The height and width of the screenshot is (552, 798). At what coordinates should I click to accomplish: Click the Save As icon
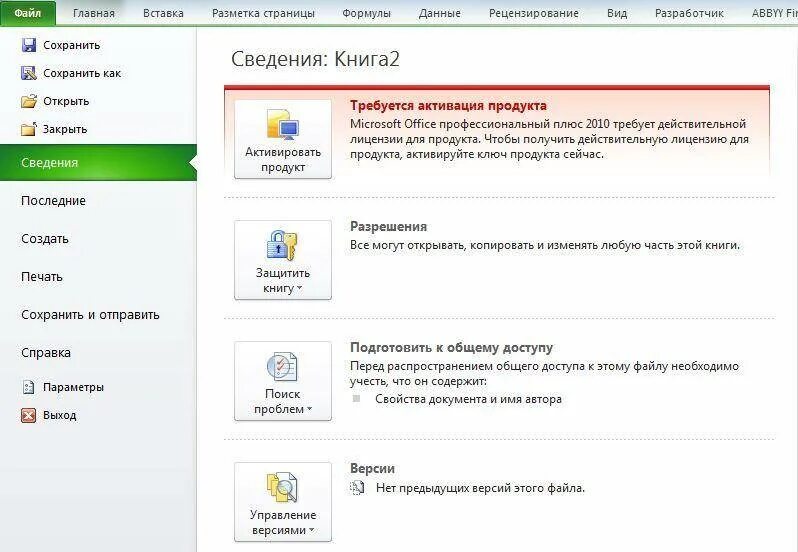point(28,73)
